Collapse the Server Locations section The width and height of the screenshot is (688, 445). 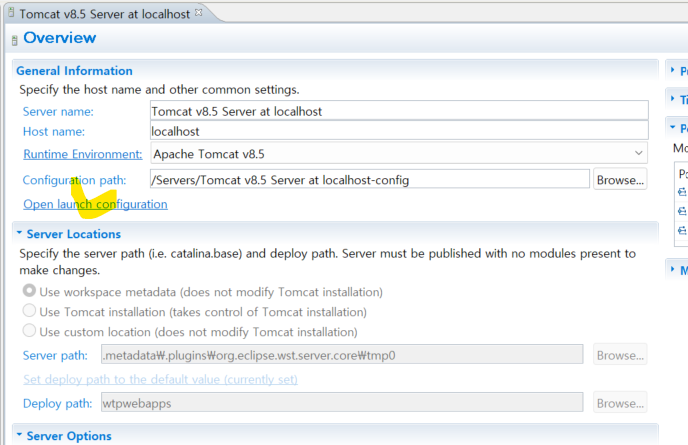19,233
